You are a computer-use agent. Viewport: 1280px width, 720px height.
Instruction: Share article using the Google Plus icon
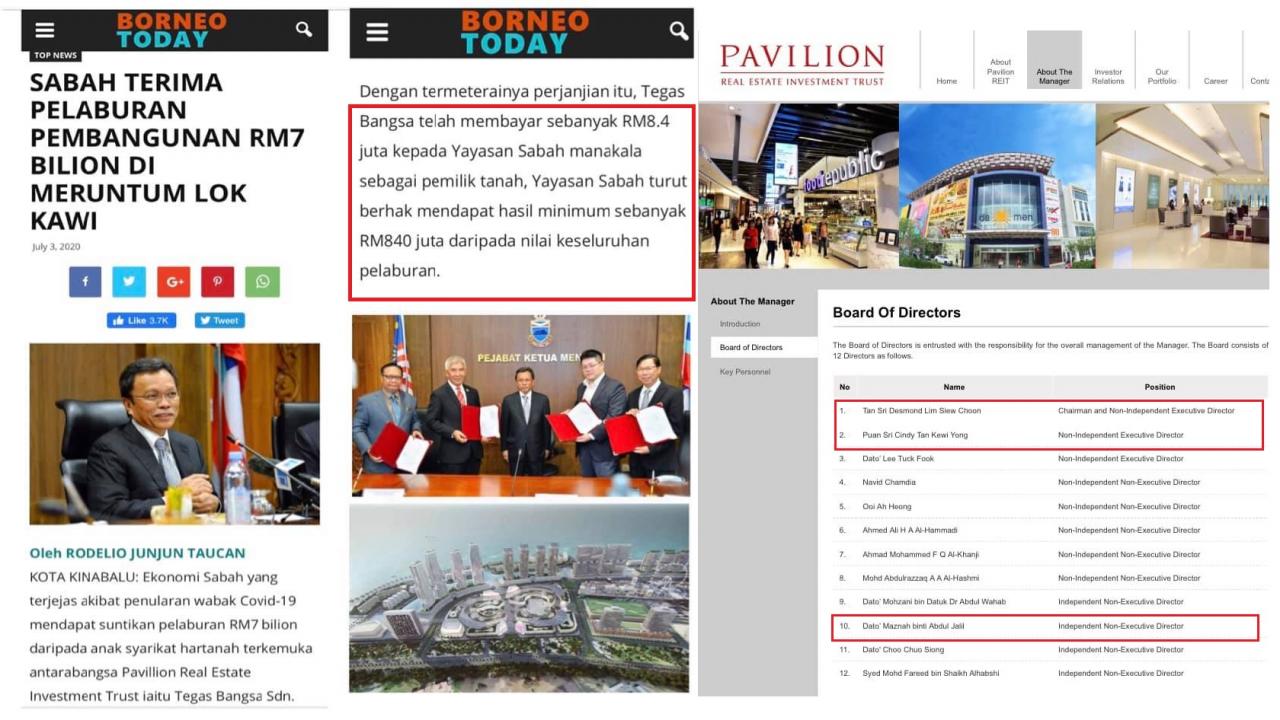point(173,282)
